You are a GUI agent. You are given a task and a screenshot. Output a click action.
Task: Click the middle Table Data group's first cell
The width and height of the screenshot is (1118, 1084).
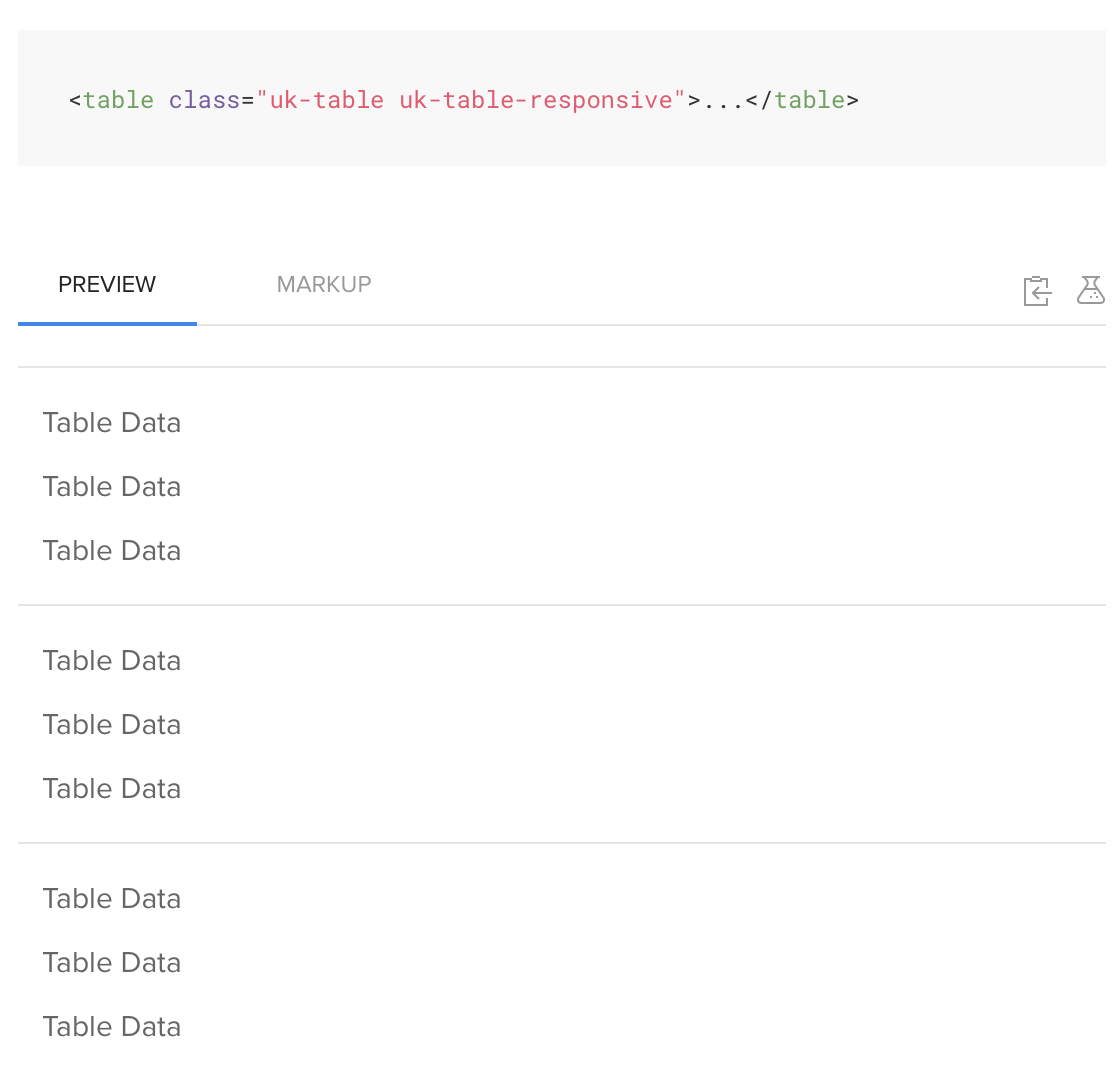pyautogui.click(x=111, y=660)
